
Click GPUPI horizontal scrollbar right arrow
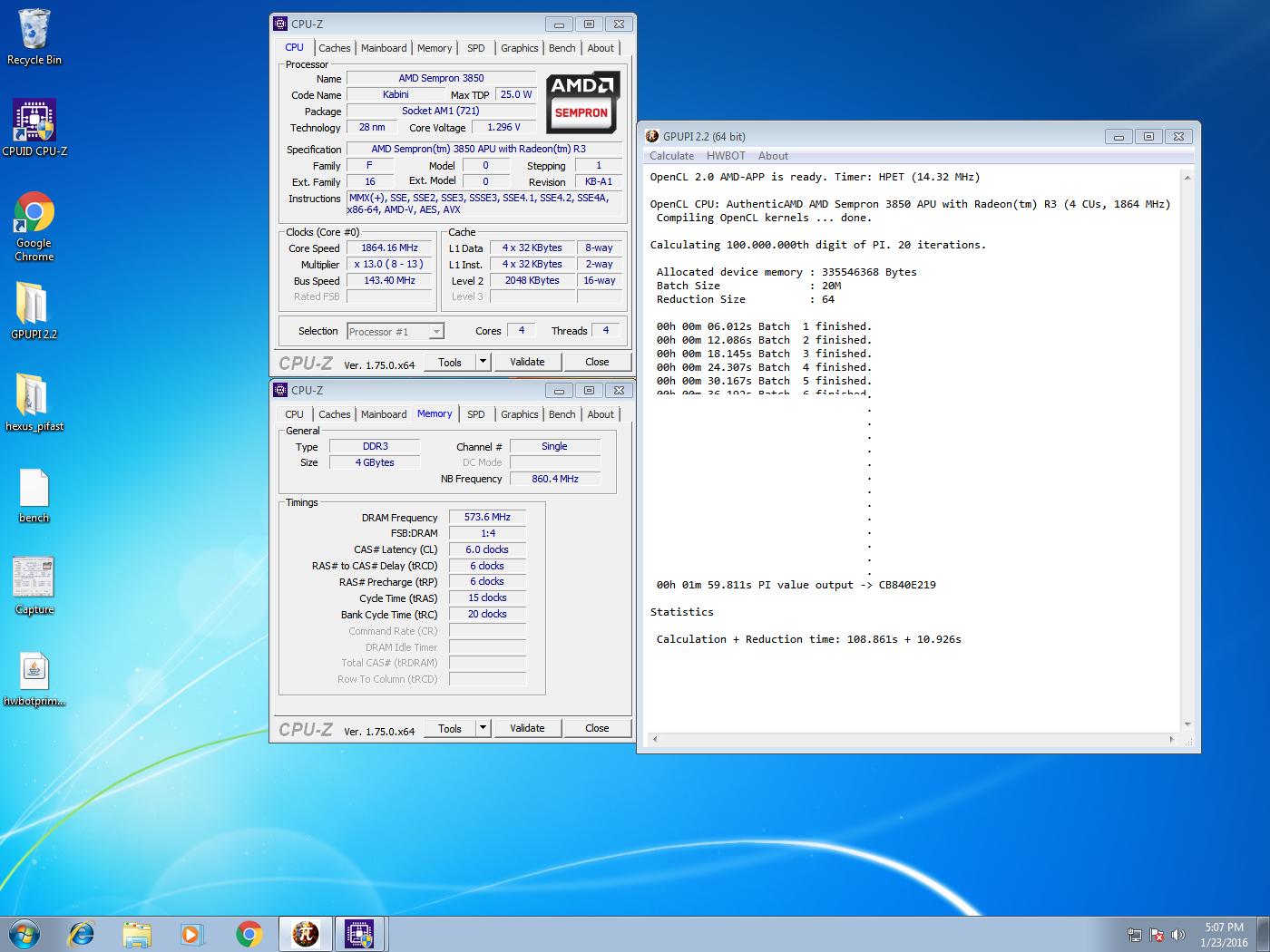point(1172,740)
